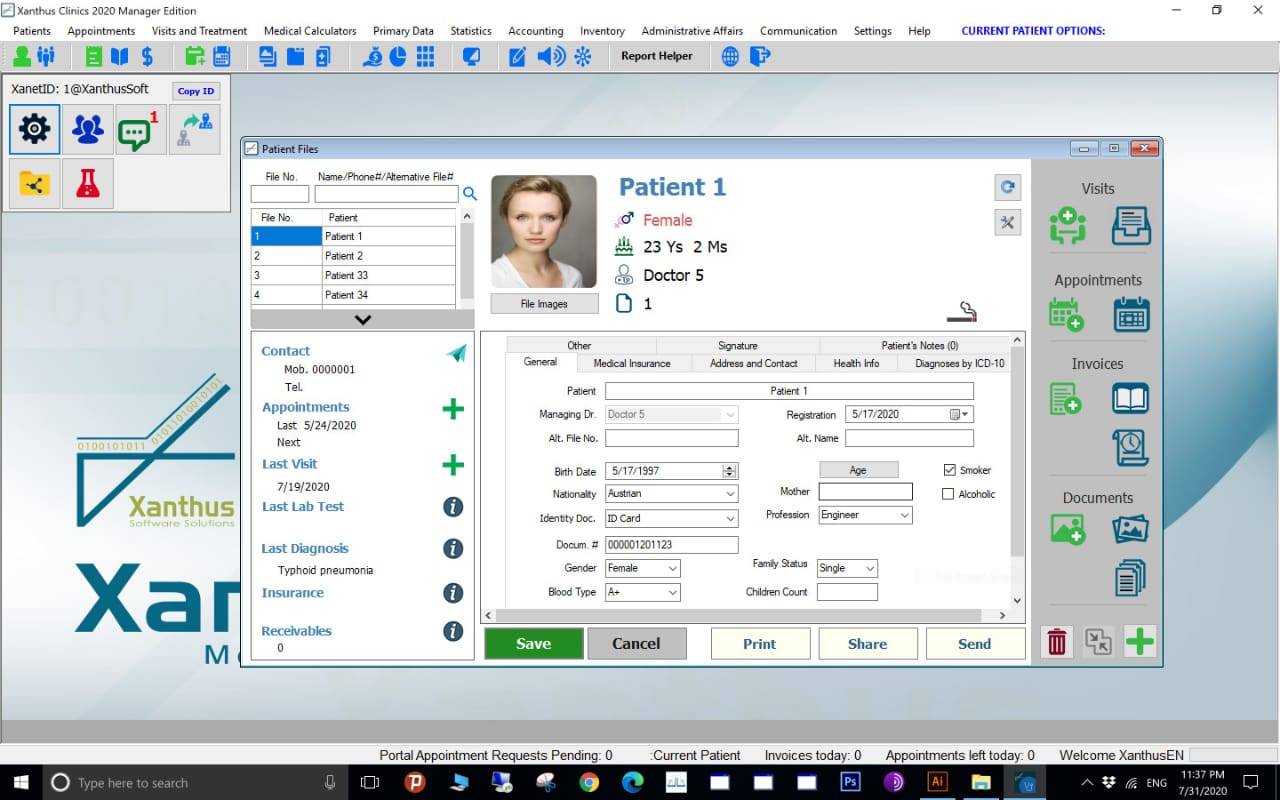Uncheck the Smoker checkbox

pyautogui.click(x=949, y=470)
